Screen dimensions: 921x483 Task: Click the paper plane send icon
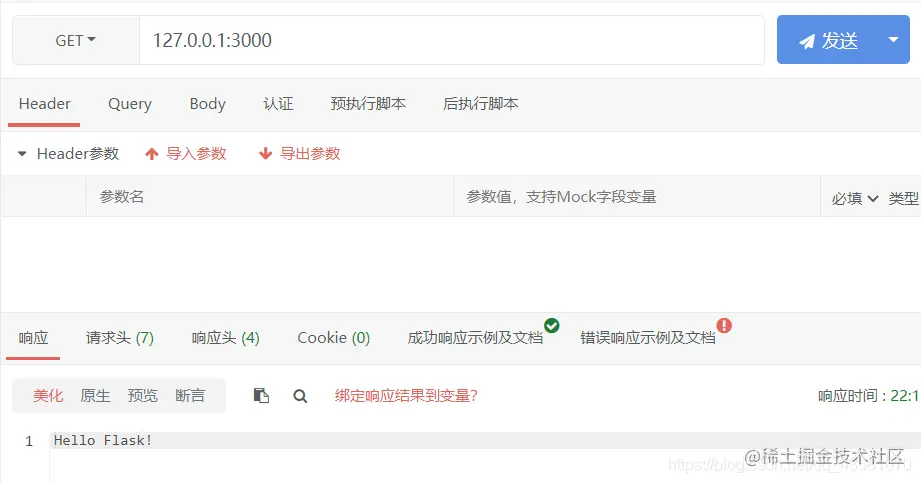(807, 41)
